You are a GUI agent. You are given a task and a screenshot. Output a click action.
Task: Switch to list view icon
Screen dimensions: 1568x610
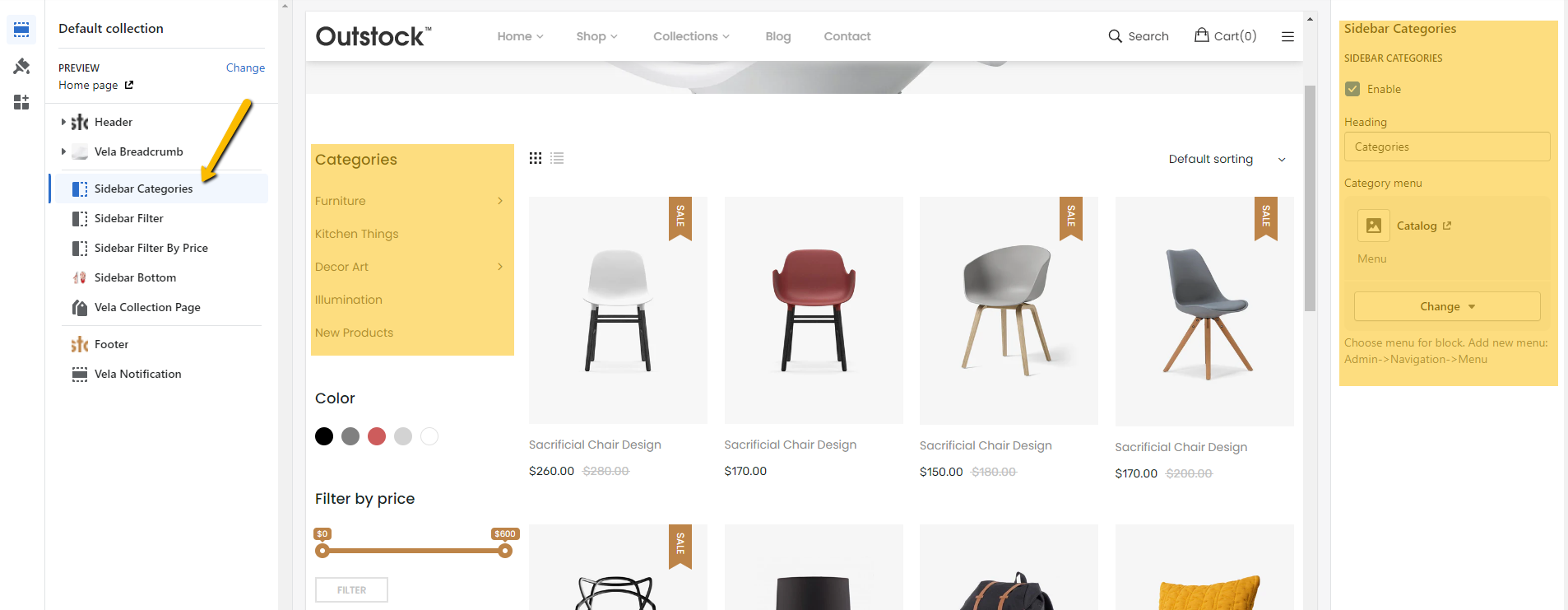click(557, 158)
